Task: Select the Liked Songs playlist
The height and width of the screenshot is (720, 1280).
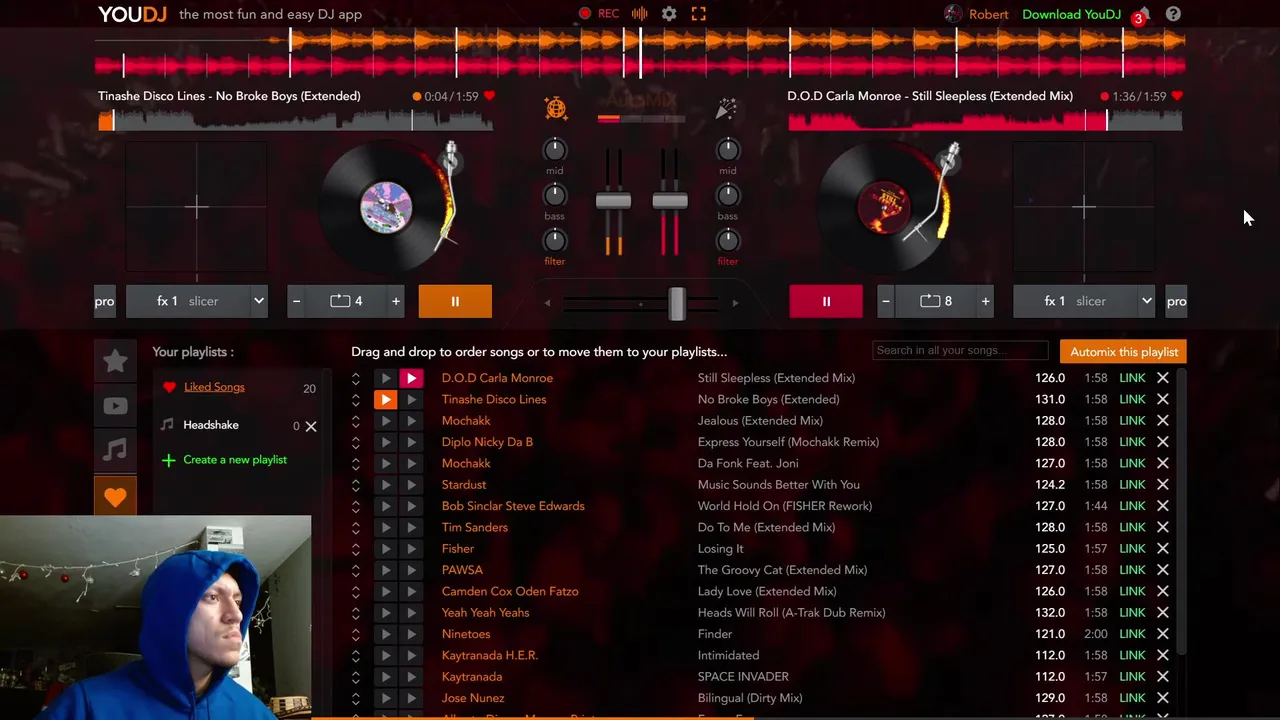Action: coord(214,387)
